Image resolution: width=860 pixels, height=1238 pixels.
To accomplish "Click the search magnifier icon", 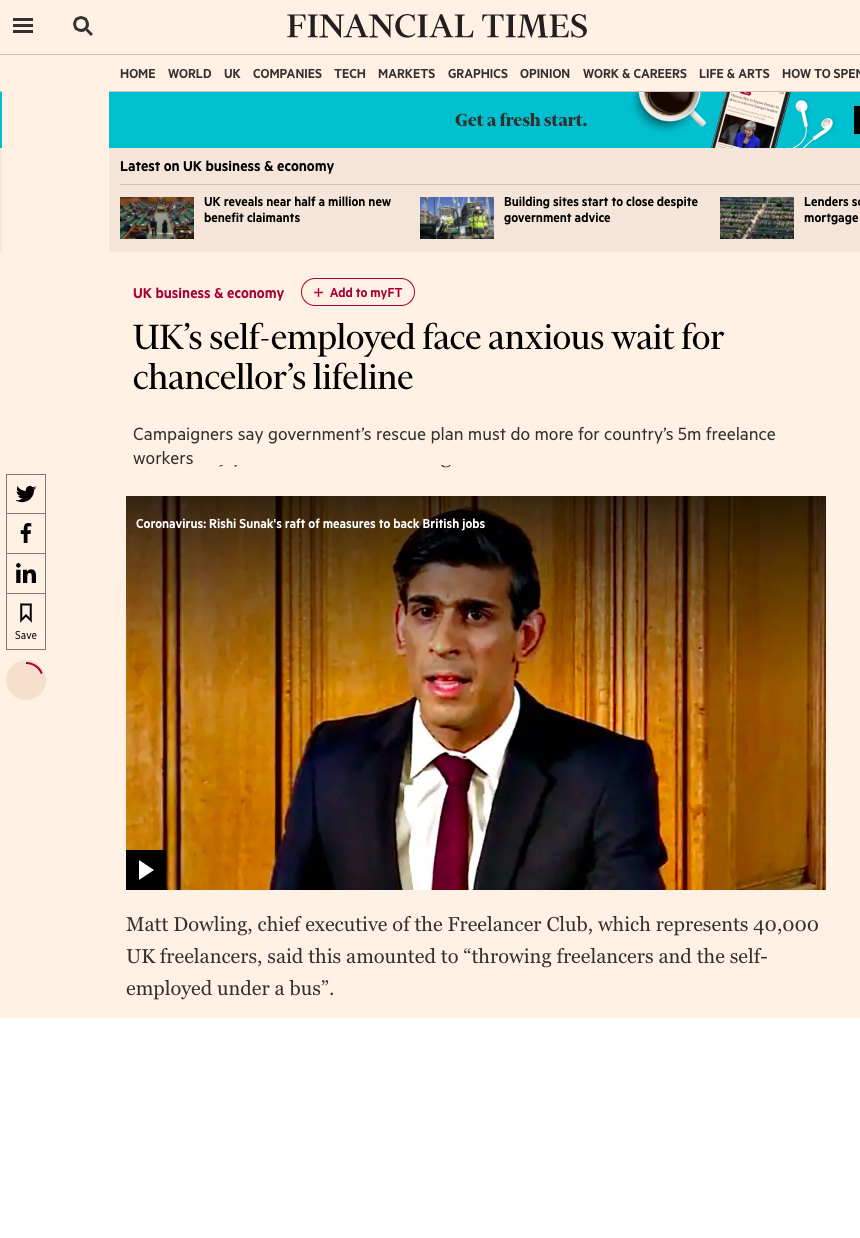I will [x=83, y=26].
